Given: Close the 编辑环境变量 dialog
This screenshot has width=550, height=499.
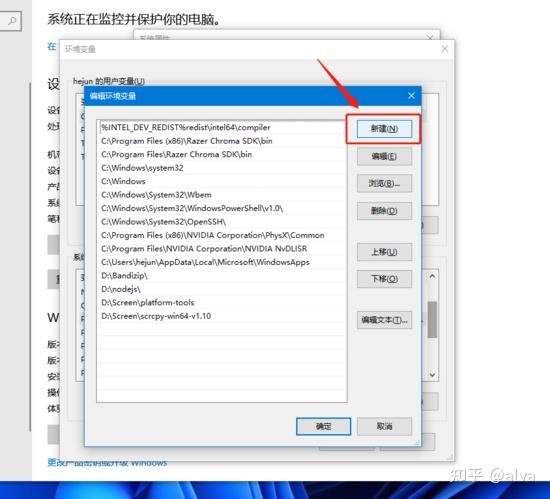Looking at the screenshot, I should pos(411,96).
